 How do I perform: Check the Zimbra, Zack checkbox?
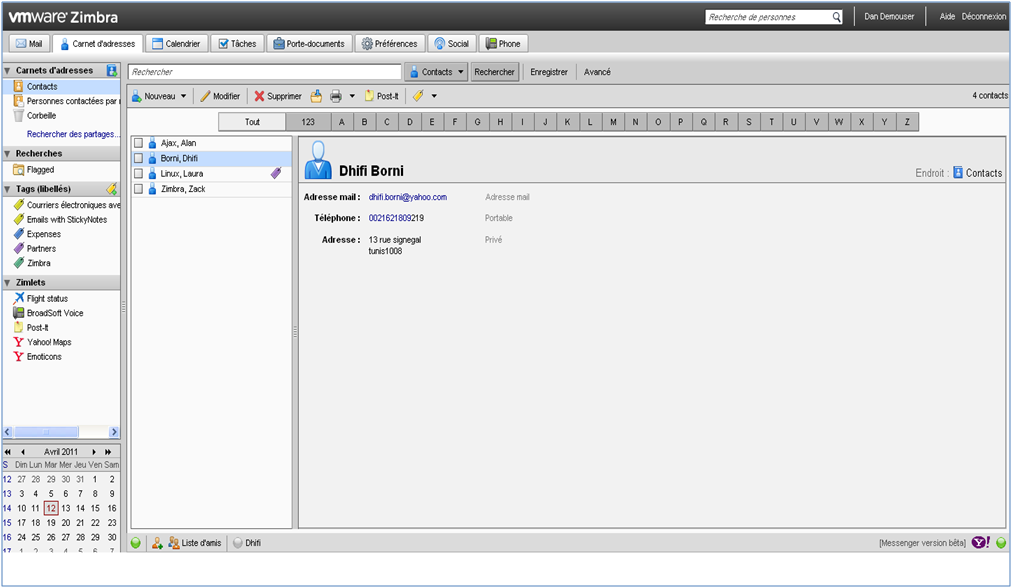click(138, 188)
